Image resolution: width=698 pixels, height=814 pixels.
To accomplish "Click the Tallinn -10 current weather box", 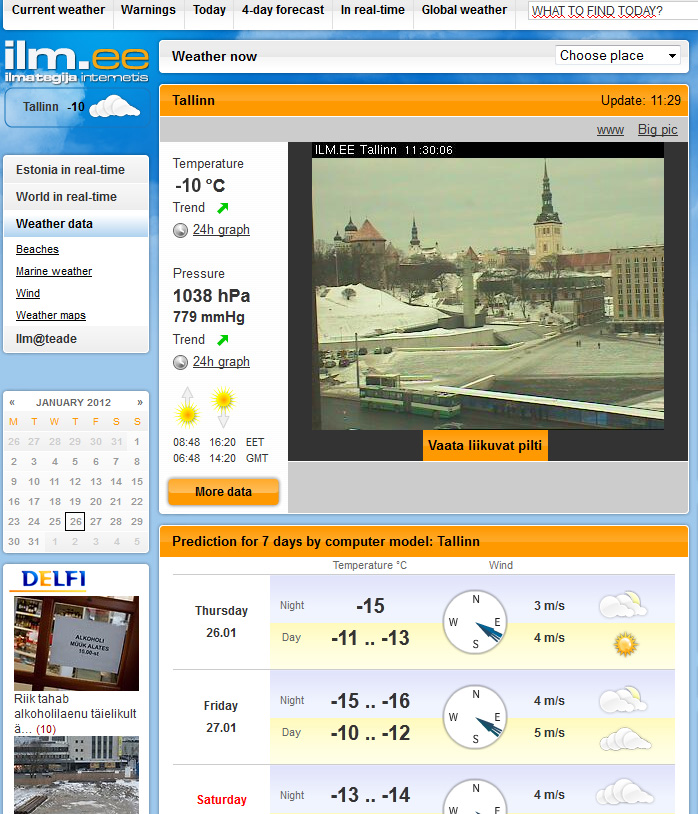I will tap(77, 107).
